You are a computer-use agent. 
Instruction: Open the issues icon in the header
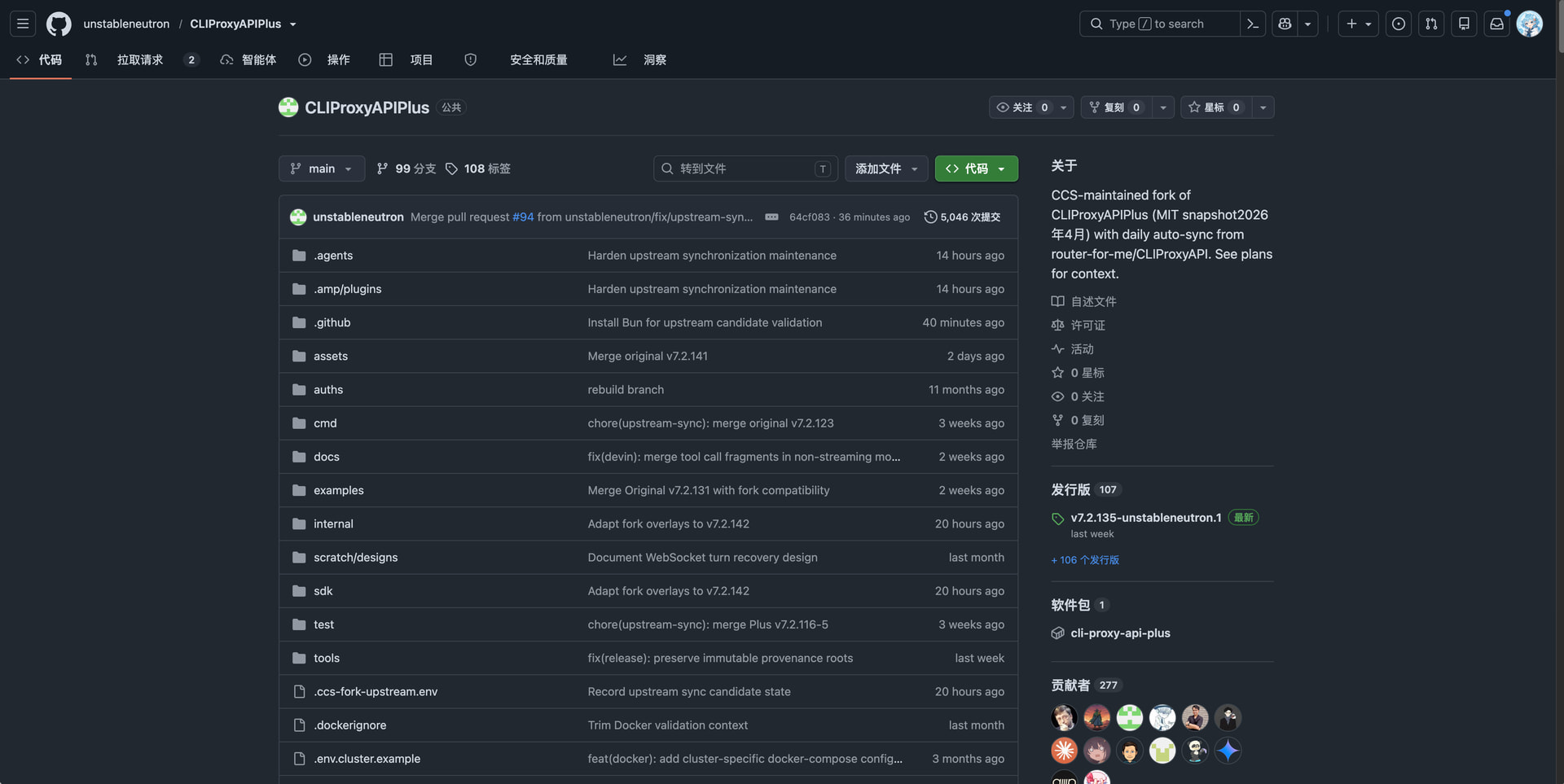tap(1399, 24)
